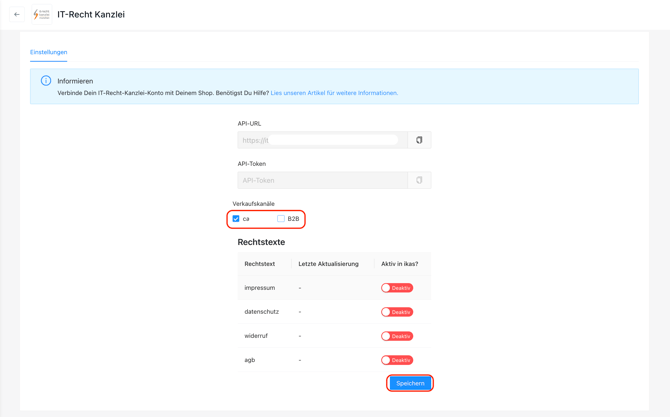Focus the API-Token input field

(323, 180)
